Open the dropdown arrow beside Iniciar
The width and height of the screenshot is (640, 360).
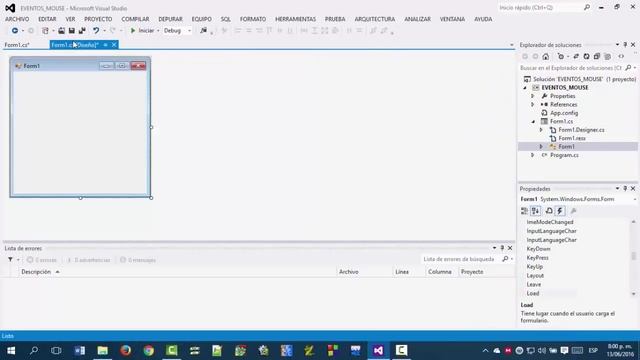tap(158, 31)
